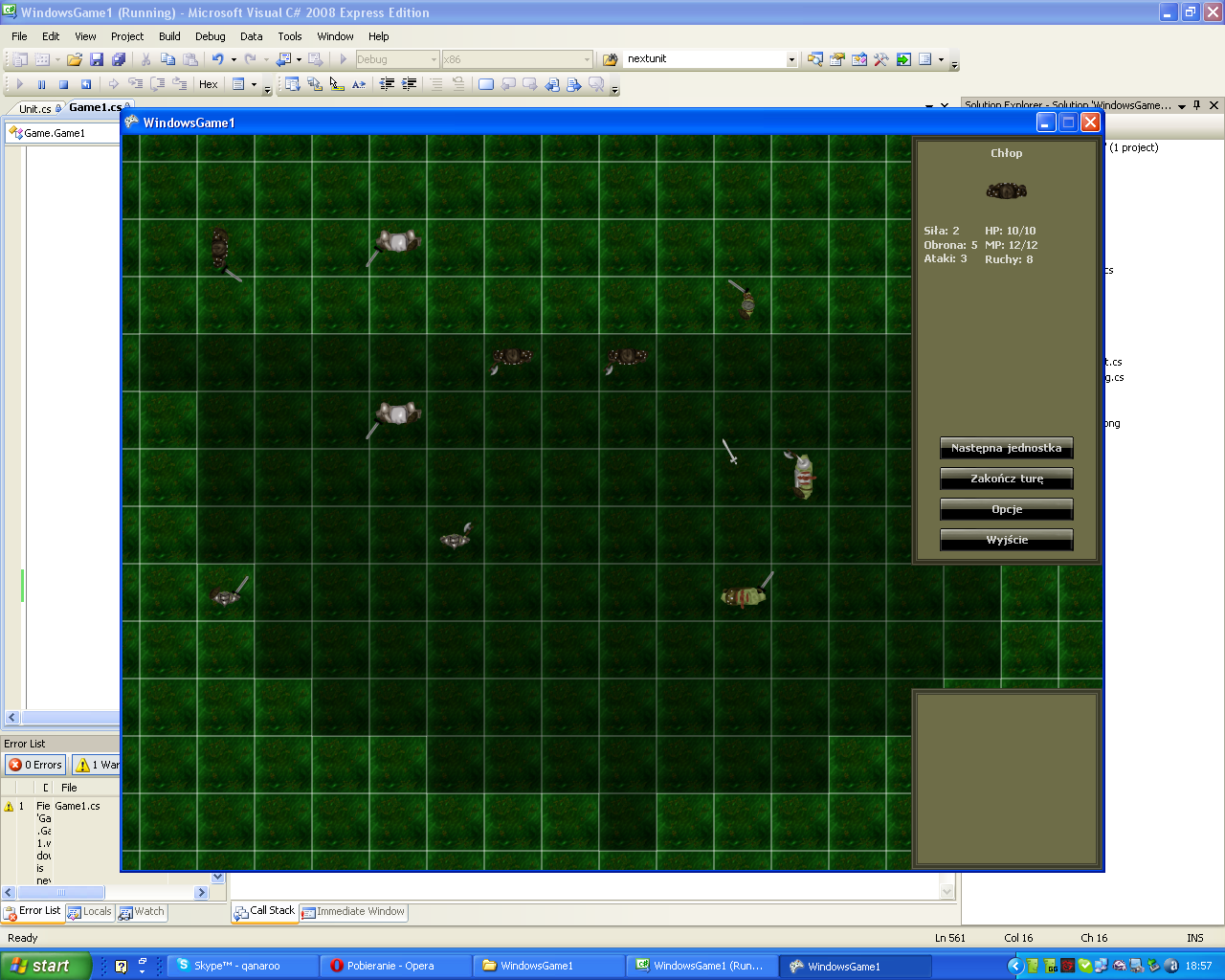The width and height of the screenshot is (1225, 980).
Task: Open Solution Explorer window position dropdown
Action: (1182, 105)
